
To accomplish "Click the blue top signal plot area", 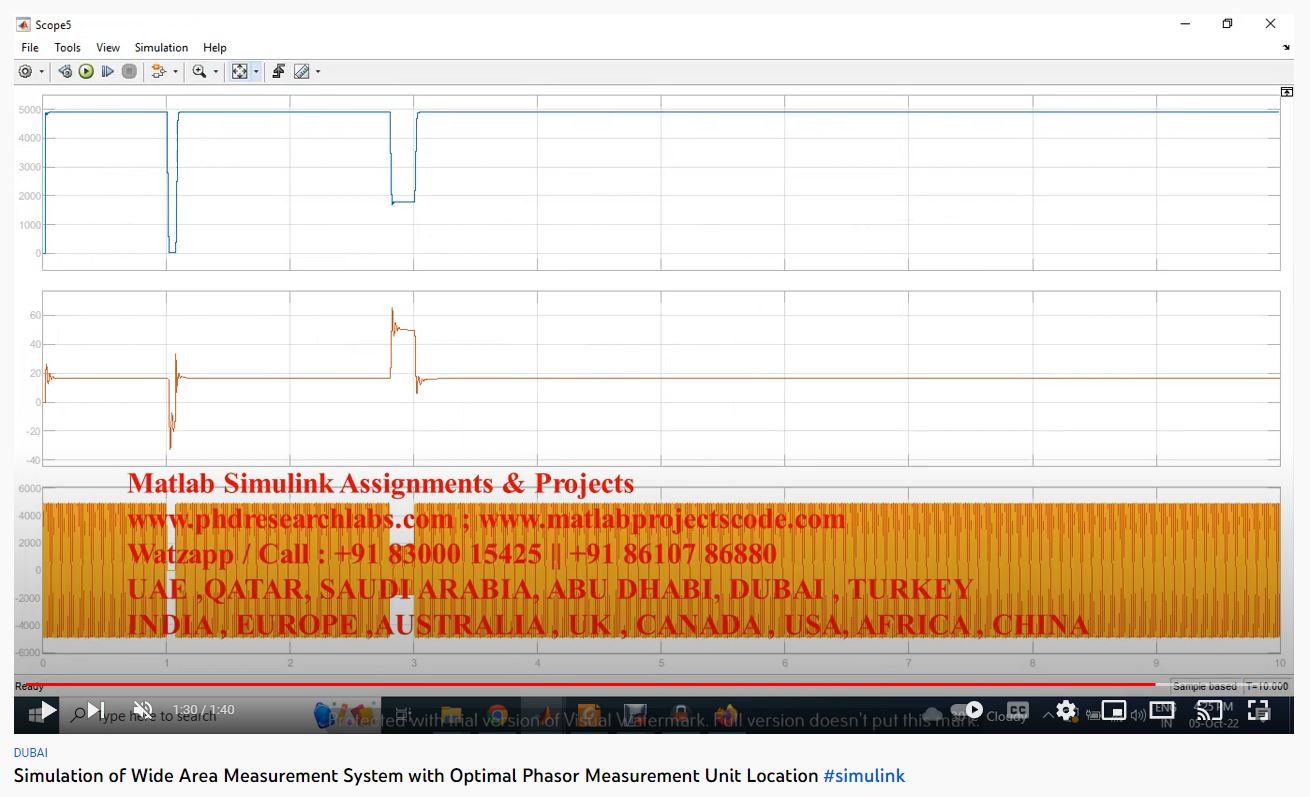I will pyautogui.click(x=661, y=183).
